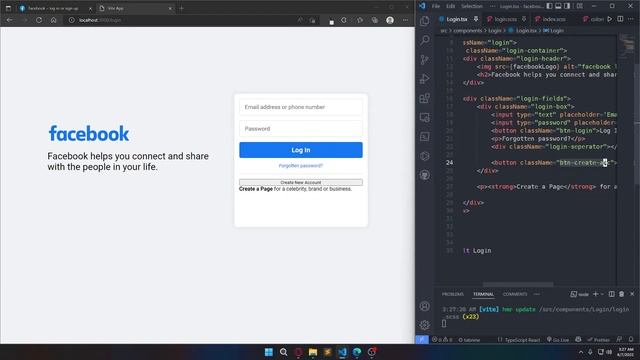
Task: Open the Search view in VS Code activity bar
Action: click(424, 40)
